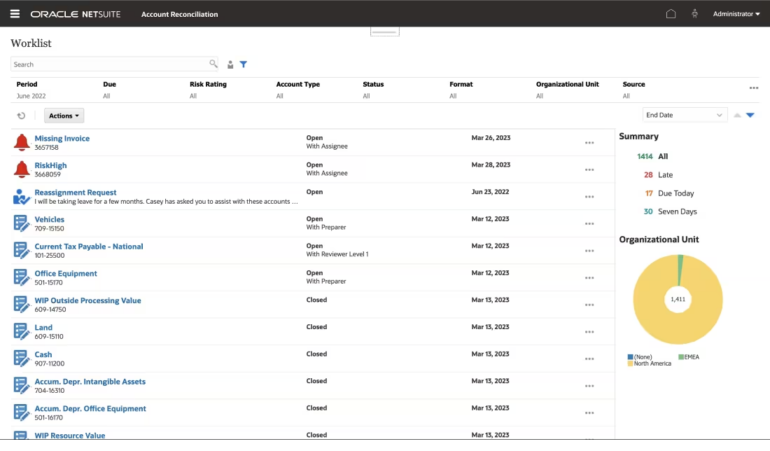Open row actions menu for Vehicles
Viewport: 770px width, 451px height.
[x=589, y=224]
